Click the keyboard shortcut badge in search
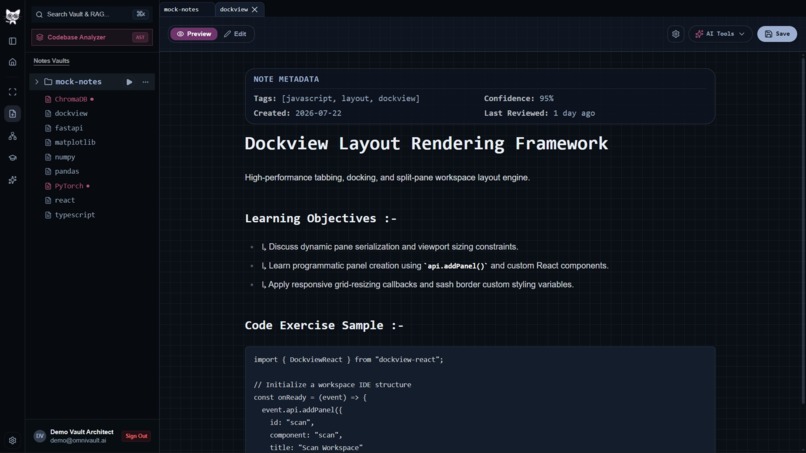This screenshot has width=806, height=453. (140, 14)
